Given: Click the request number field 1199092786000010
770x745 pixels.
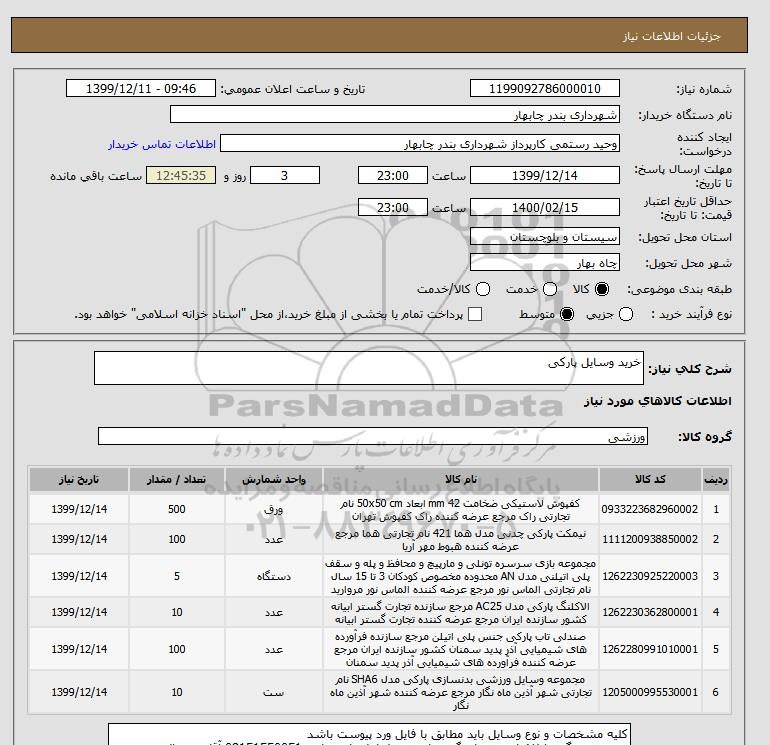Looking at the screenshot, I should pos(545,88).
